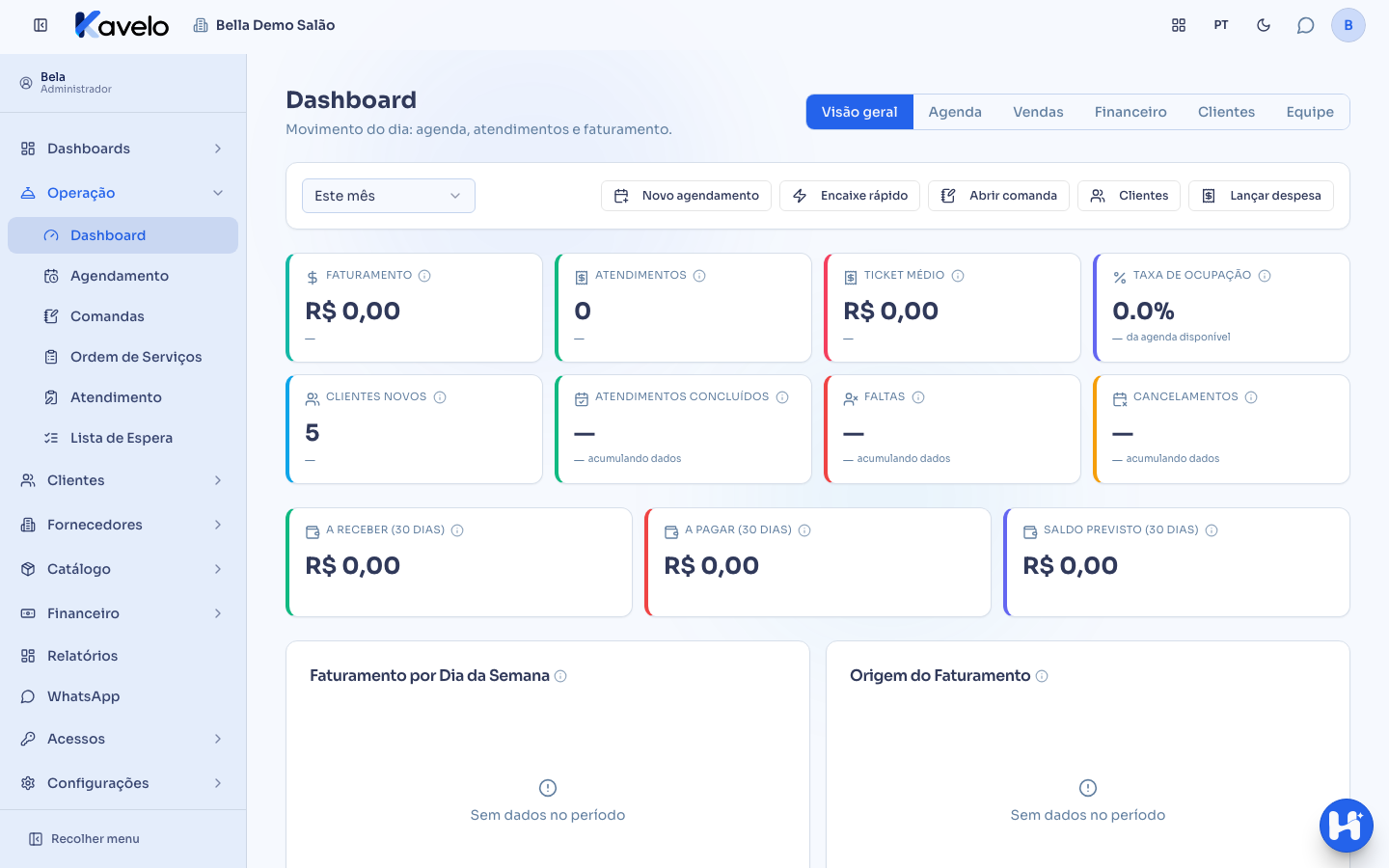Open the Este mês period dropdown
The image size is (1389, 868).
pos(389,196)
